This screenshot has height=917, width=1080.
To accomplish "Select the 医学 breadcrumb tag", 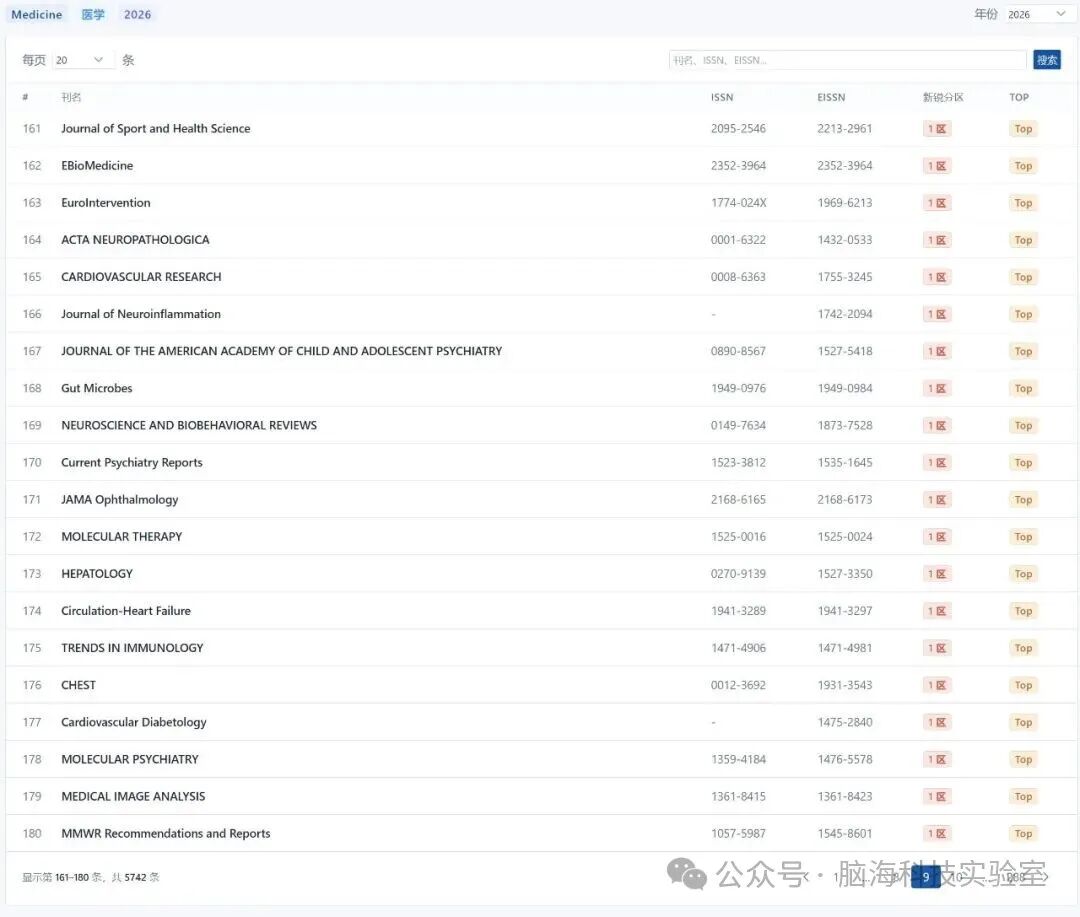I will pos(93,14).
